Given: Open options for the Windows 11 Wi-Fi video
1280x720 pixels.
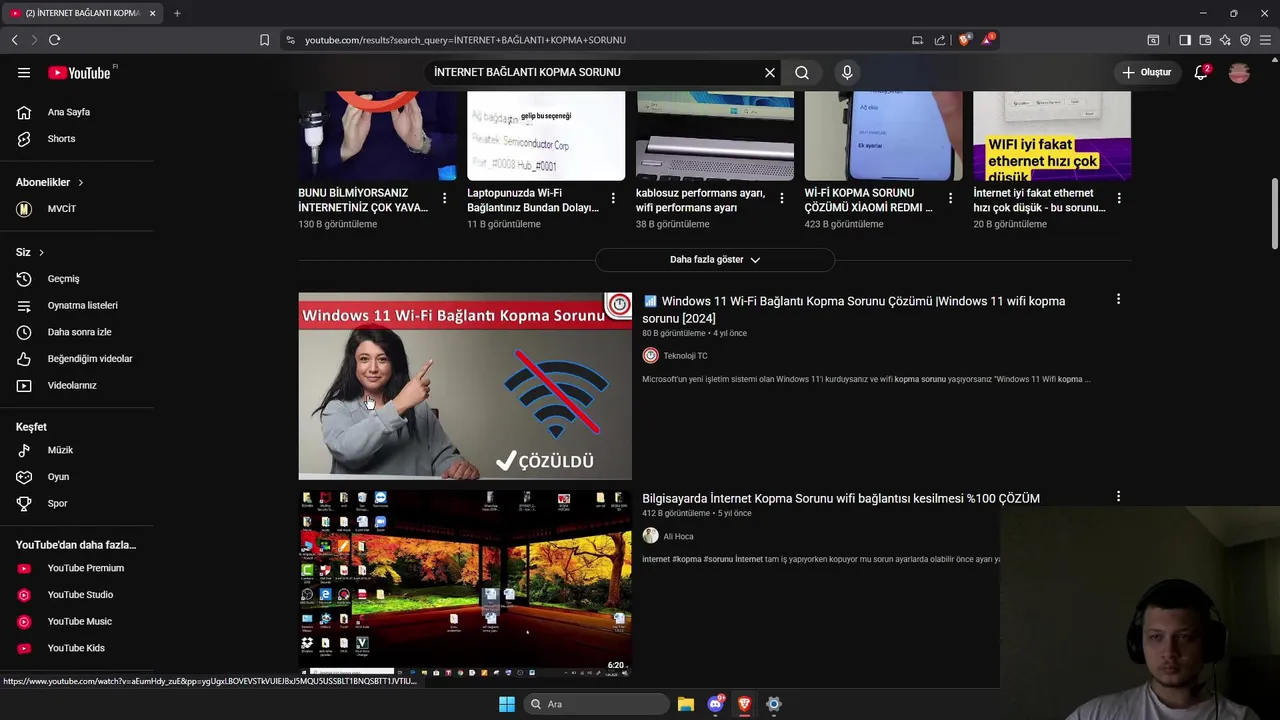Looking at the screenshot, I should [x=1118, y=299].
